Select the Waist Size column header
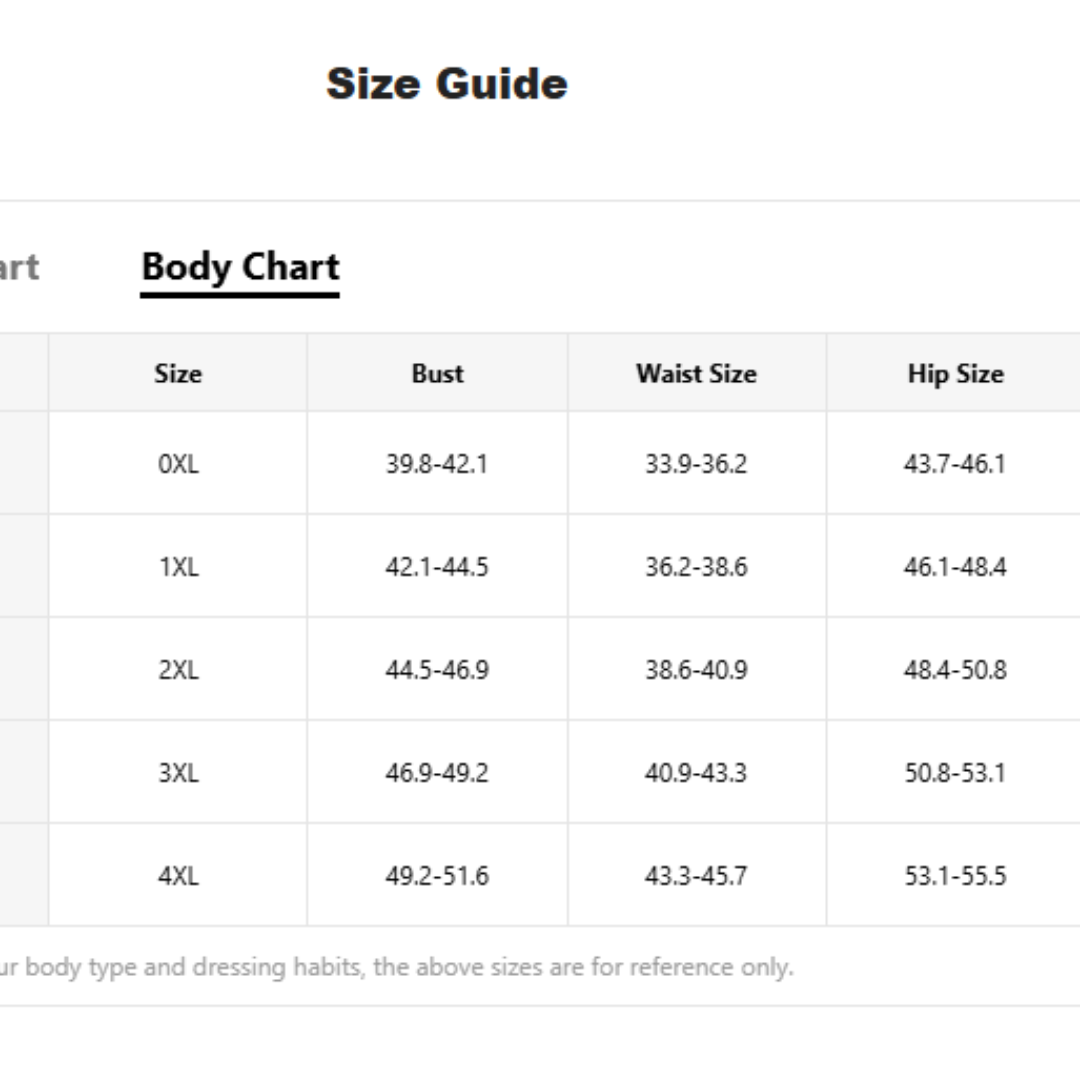The width and height of the screenshot is (1080, 1080). tap(696, 373)
